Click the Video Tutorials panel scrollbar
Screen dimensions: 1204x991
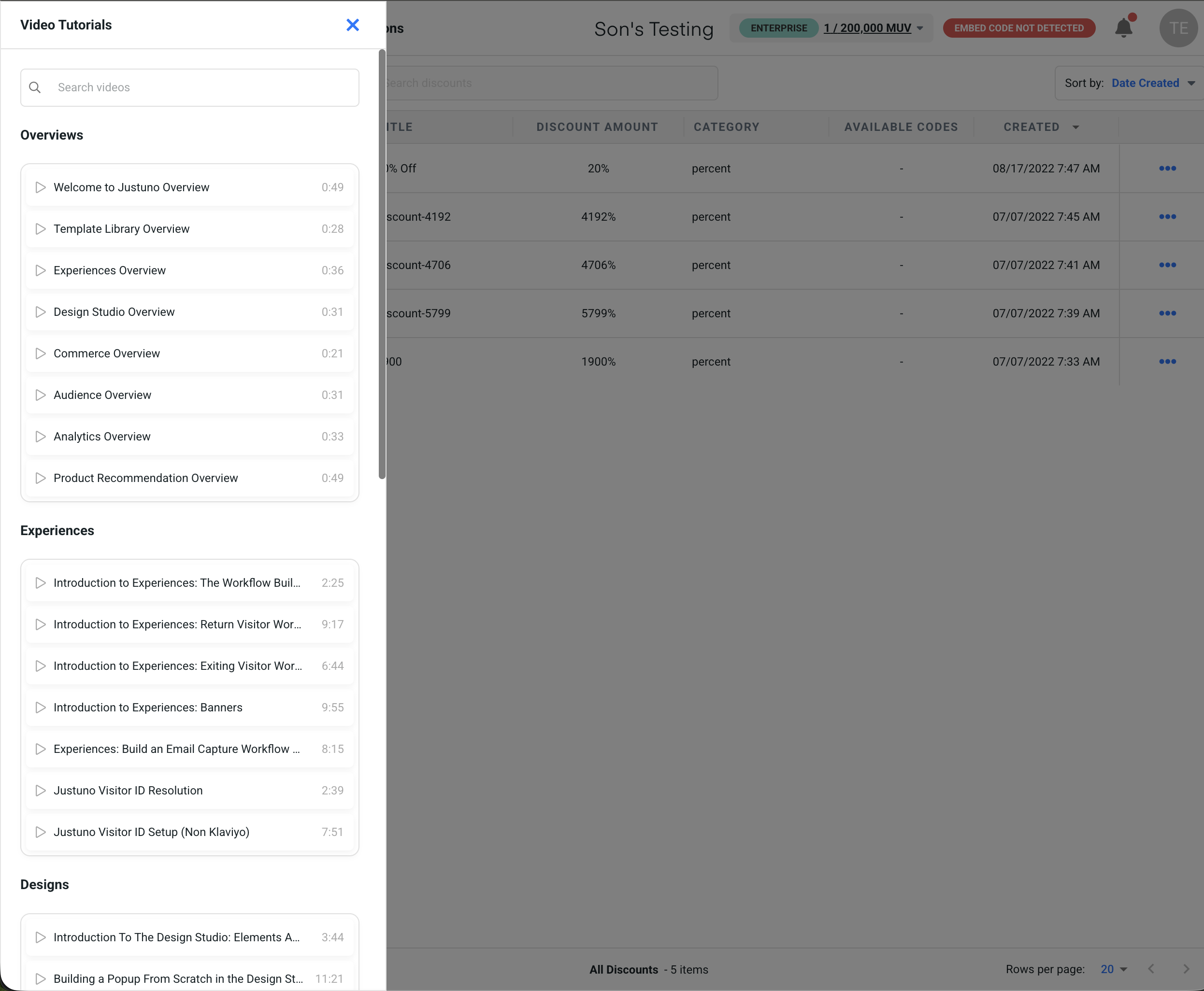pos(382,264)
